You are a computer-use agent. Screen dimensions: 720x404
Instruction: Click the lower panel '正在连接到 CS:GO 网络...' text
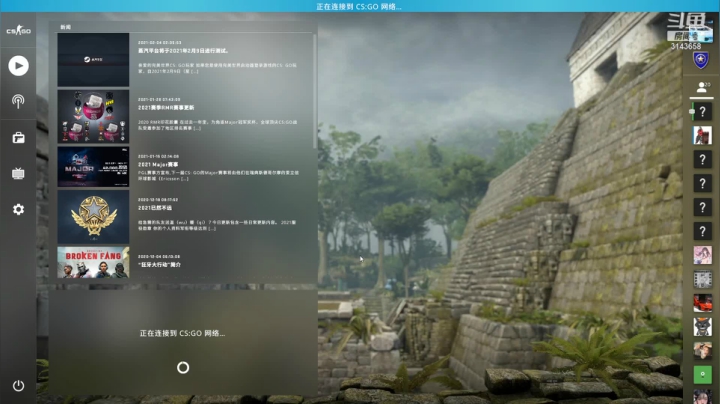coord(182,333)
